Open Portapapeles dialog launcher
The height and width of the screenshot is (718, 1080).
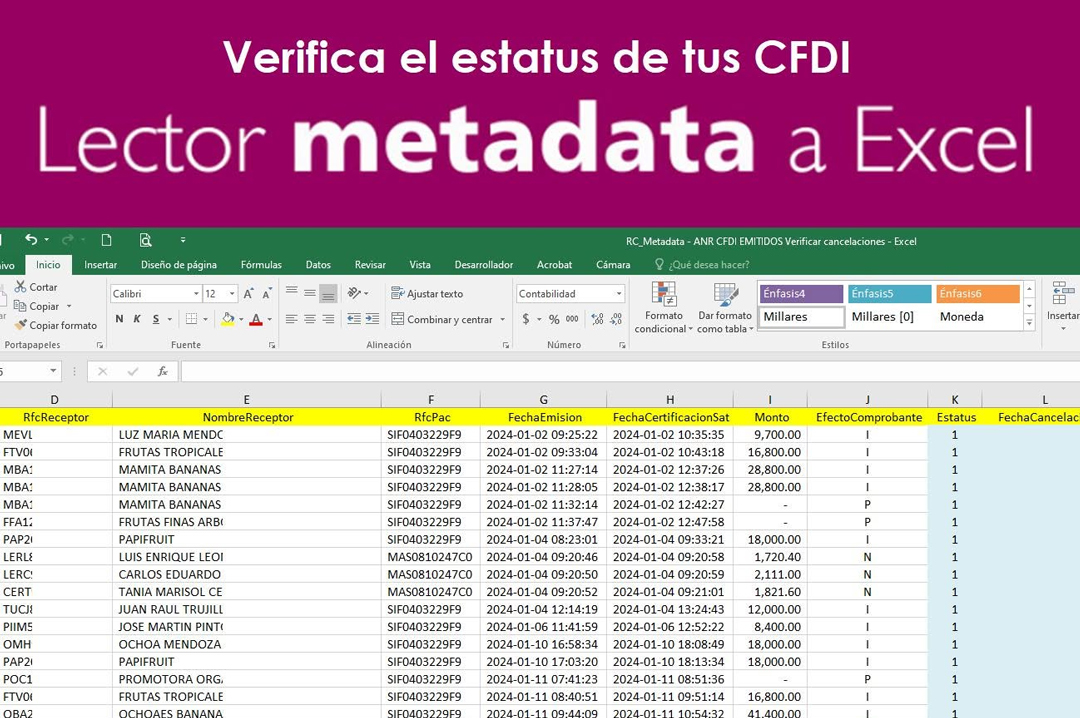point(100,345)
